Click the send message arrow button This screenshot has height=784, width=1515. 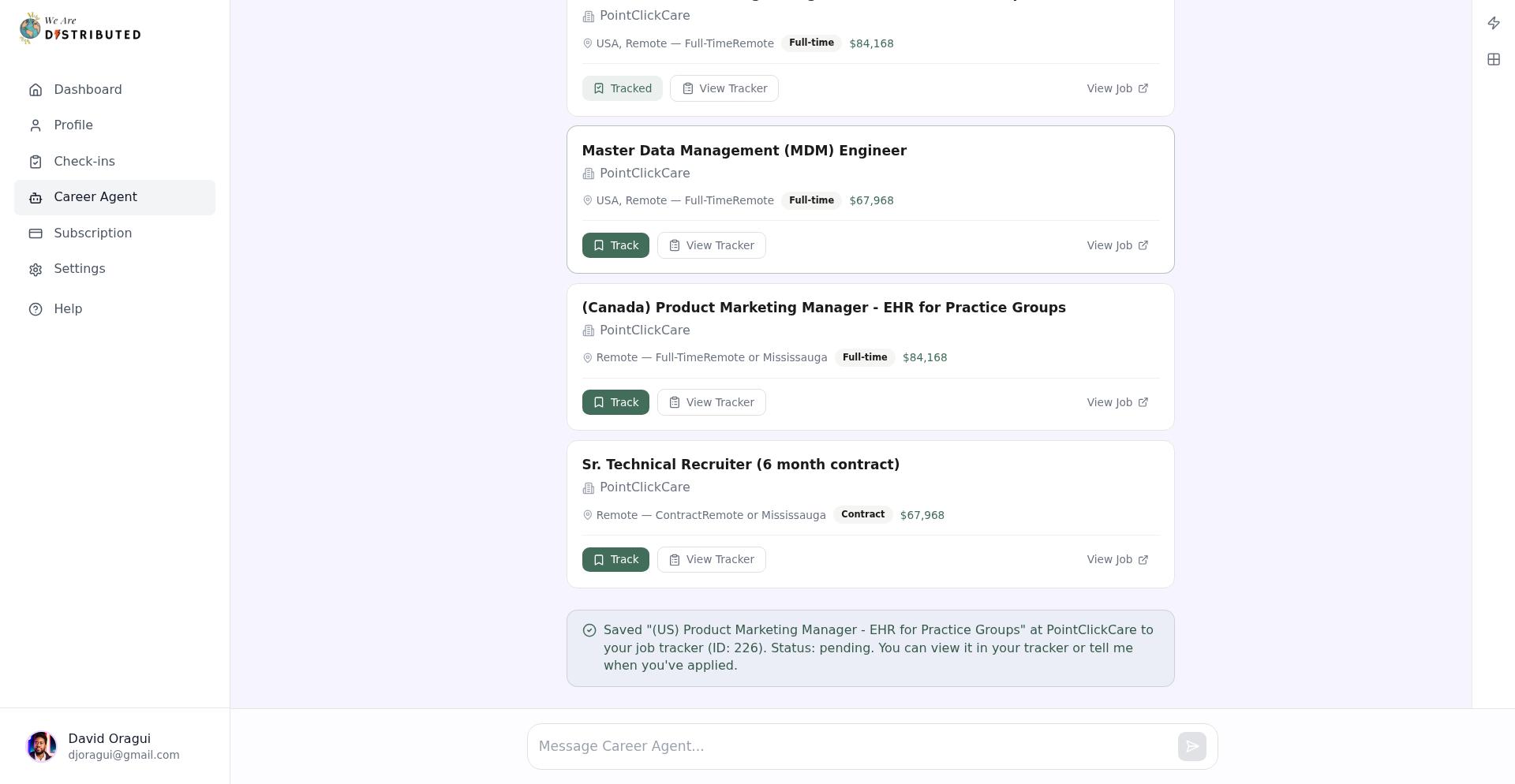(1191, 746)
